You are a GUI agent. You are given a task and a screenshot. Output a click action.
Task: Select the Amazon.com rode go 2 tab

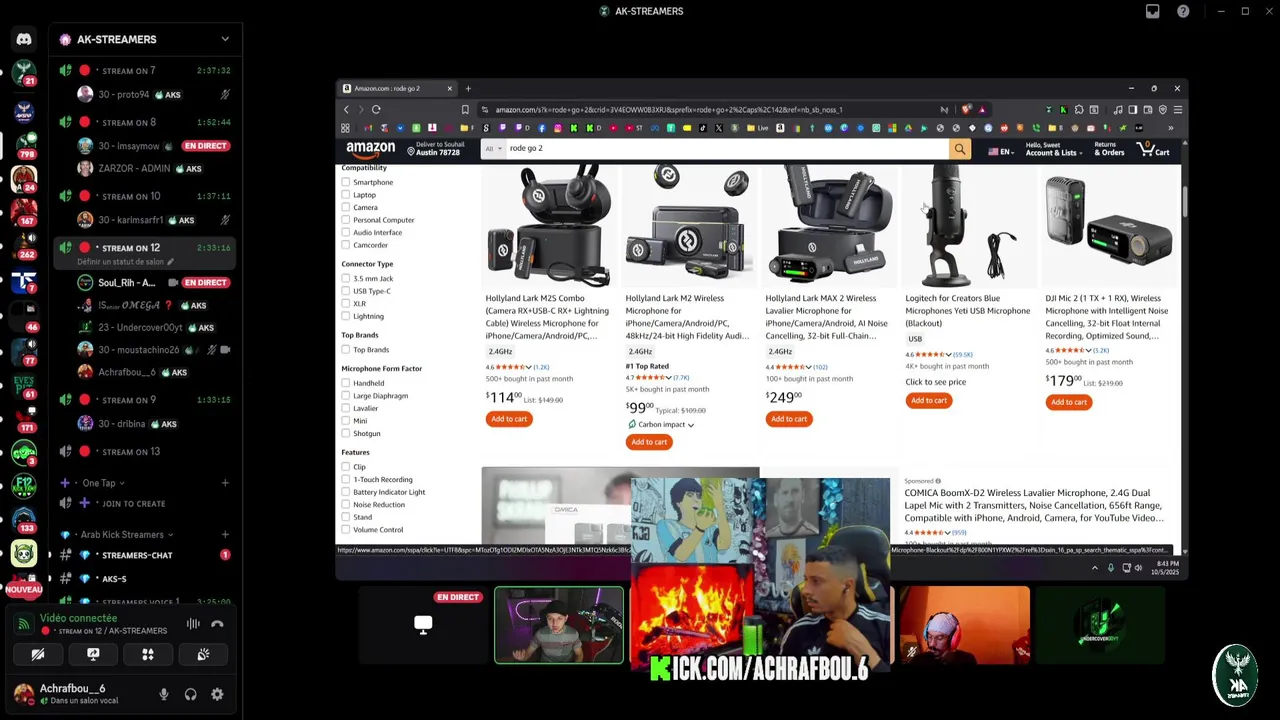[x=397, y=89]
